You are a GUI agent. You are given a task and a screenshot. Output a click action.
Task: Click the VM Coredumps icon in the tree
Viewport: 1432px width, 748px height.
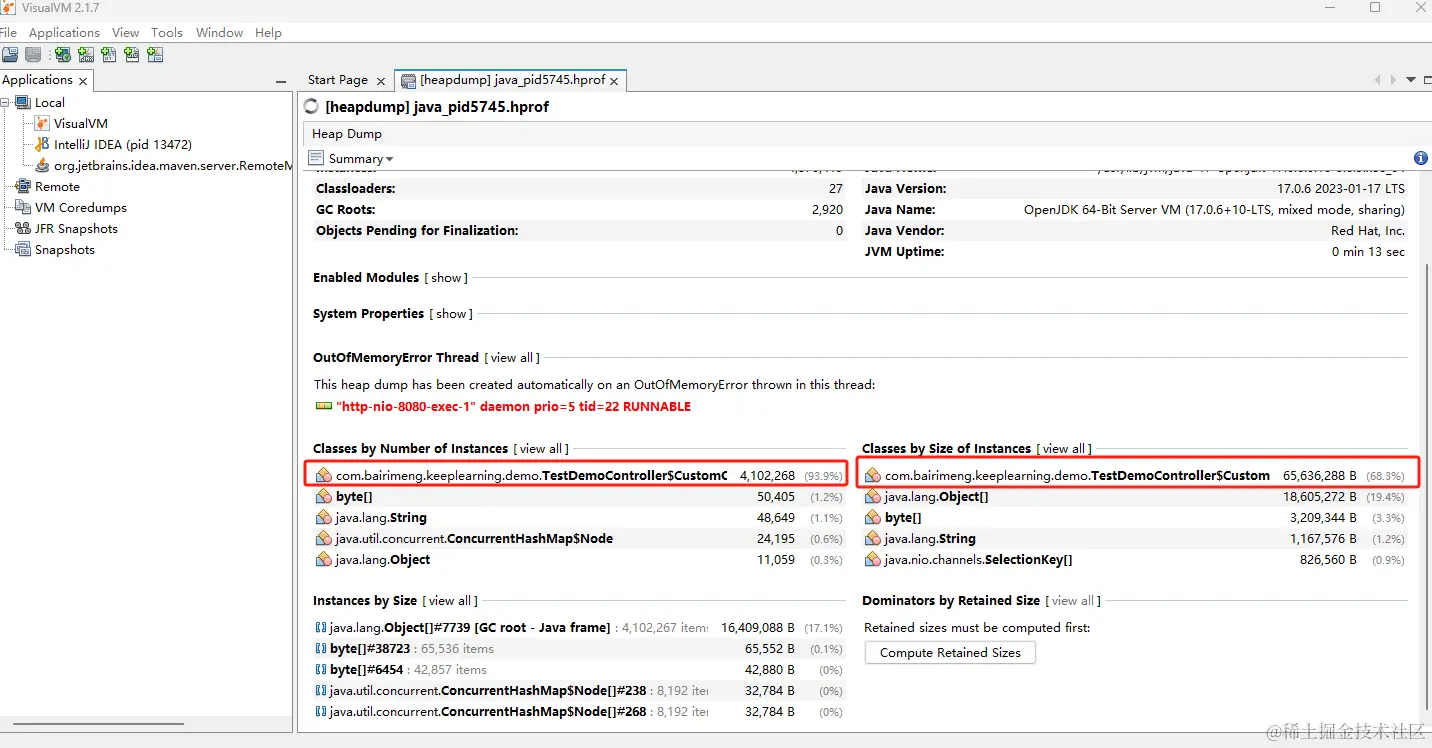(x=23, y=207)
